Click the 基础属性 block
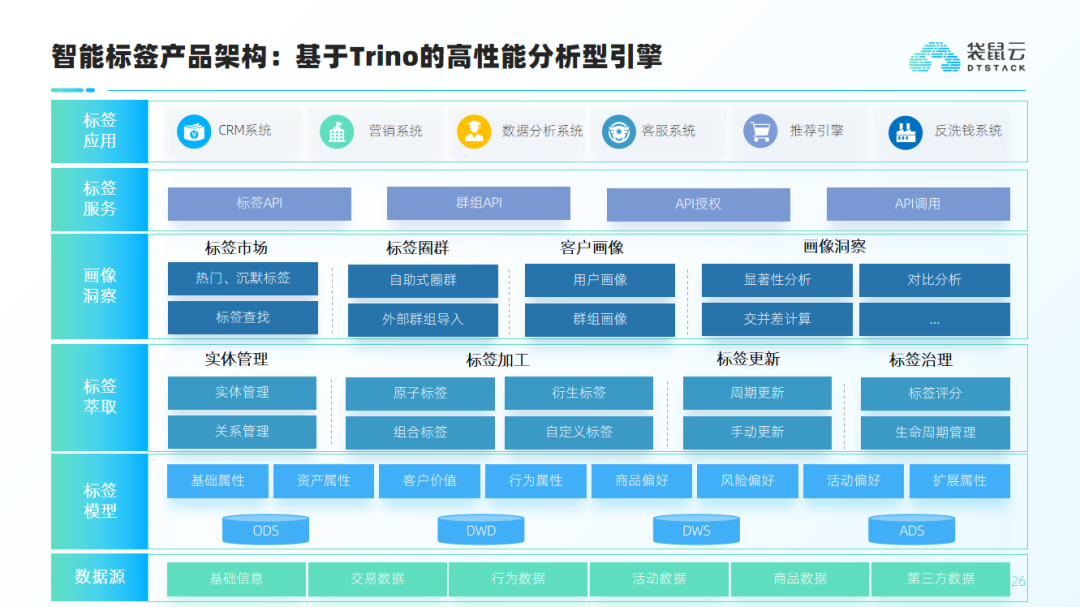This screenshot has width=1080, height=607. coord(218,481)
